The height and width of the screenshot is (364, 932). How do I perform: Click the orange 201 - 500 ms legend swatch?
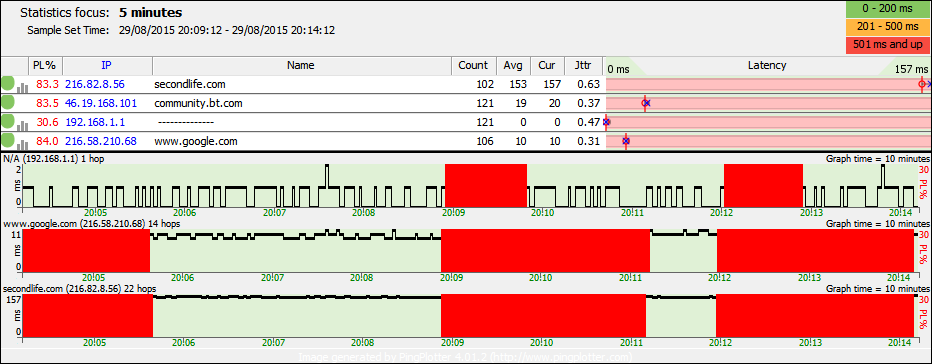click(x=887, y=27)
